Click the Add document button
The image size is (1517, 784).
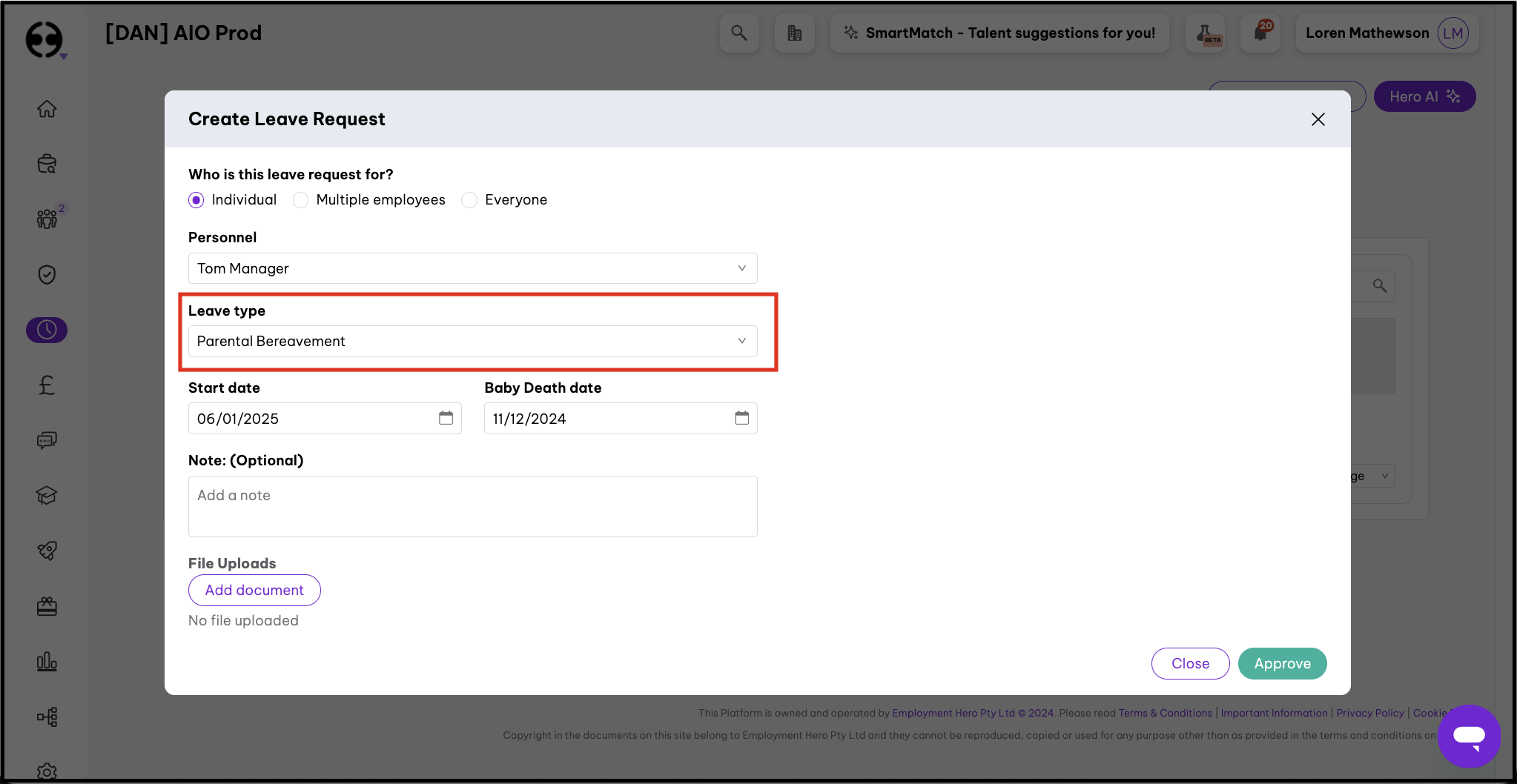click(254, 590)
